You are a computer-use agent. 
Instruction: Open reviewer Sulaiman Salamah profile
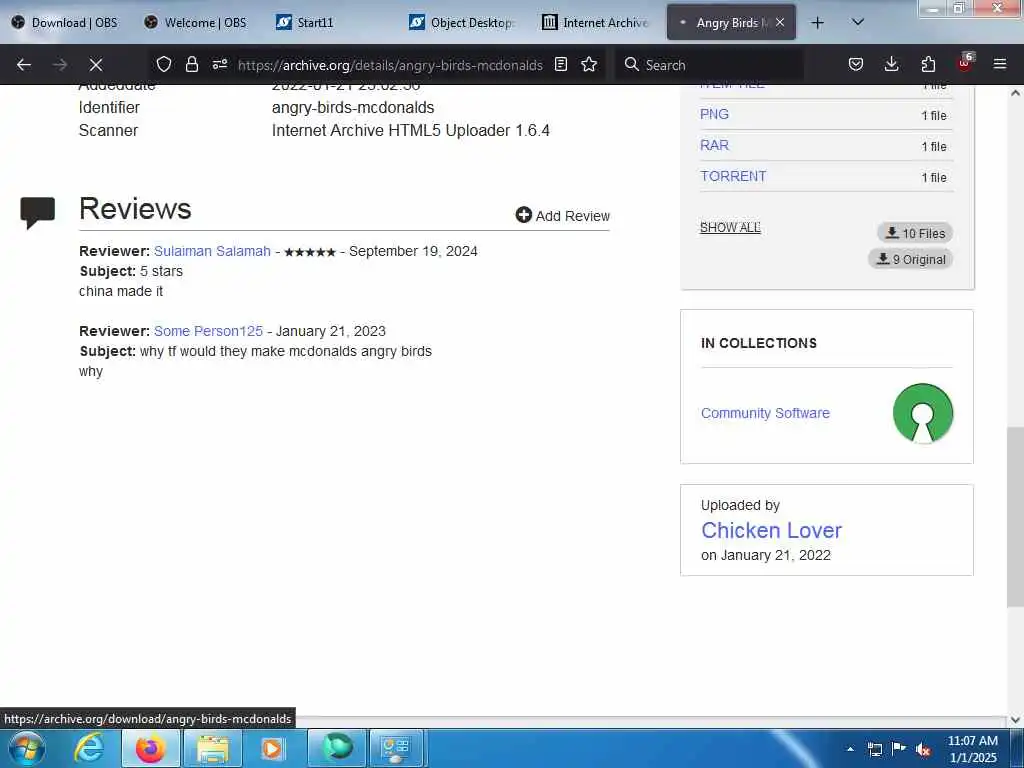click(x=212, y=251)
